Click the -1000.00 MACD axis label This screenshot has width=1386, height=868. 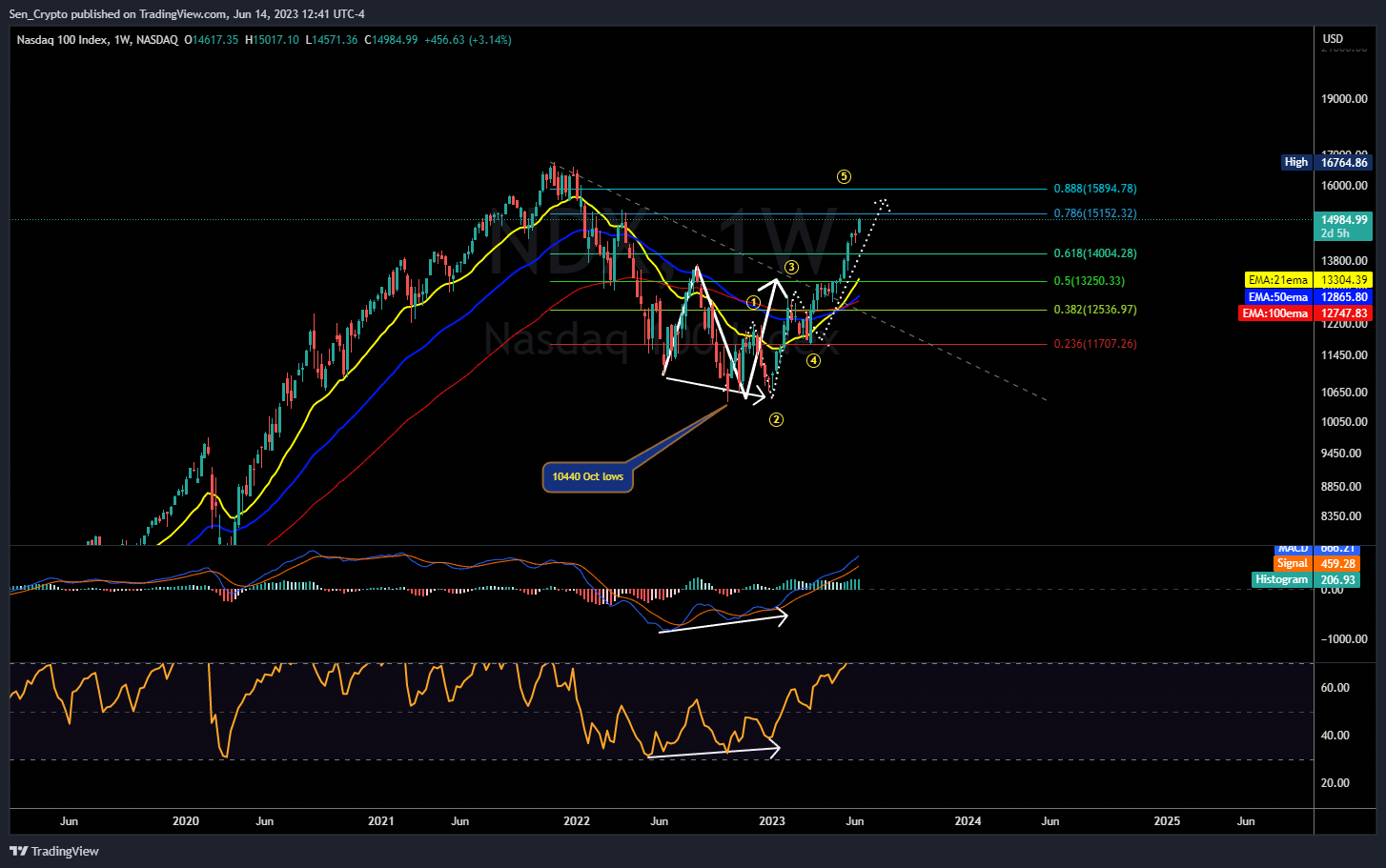1344,639
